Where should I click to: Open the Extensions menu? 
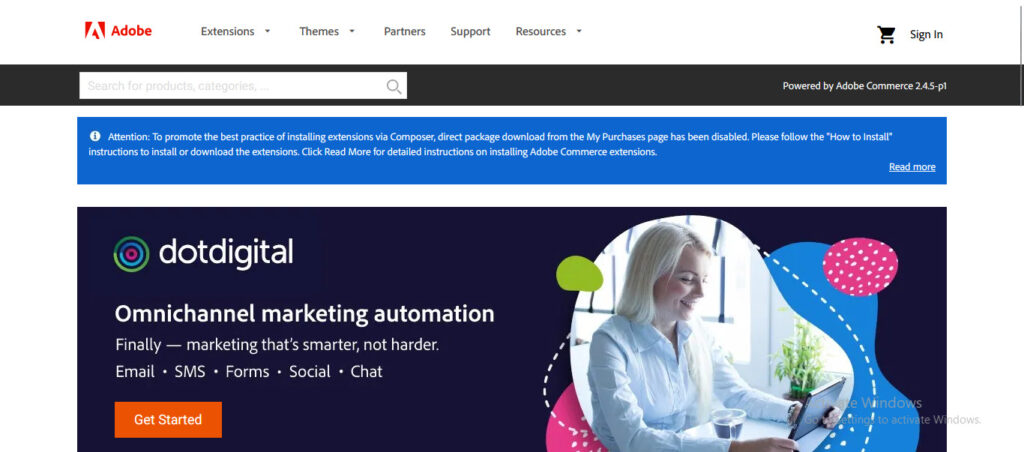pyautogui.click(x=227, y=31)
